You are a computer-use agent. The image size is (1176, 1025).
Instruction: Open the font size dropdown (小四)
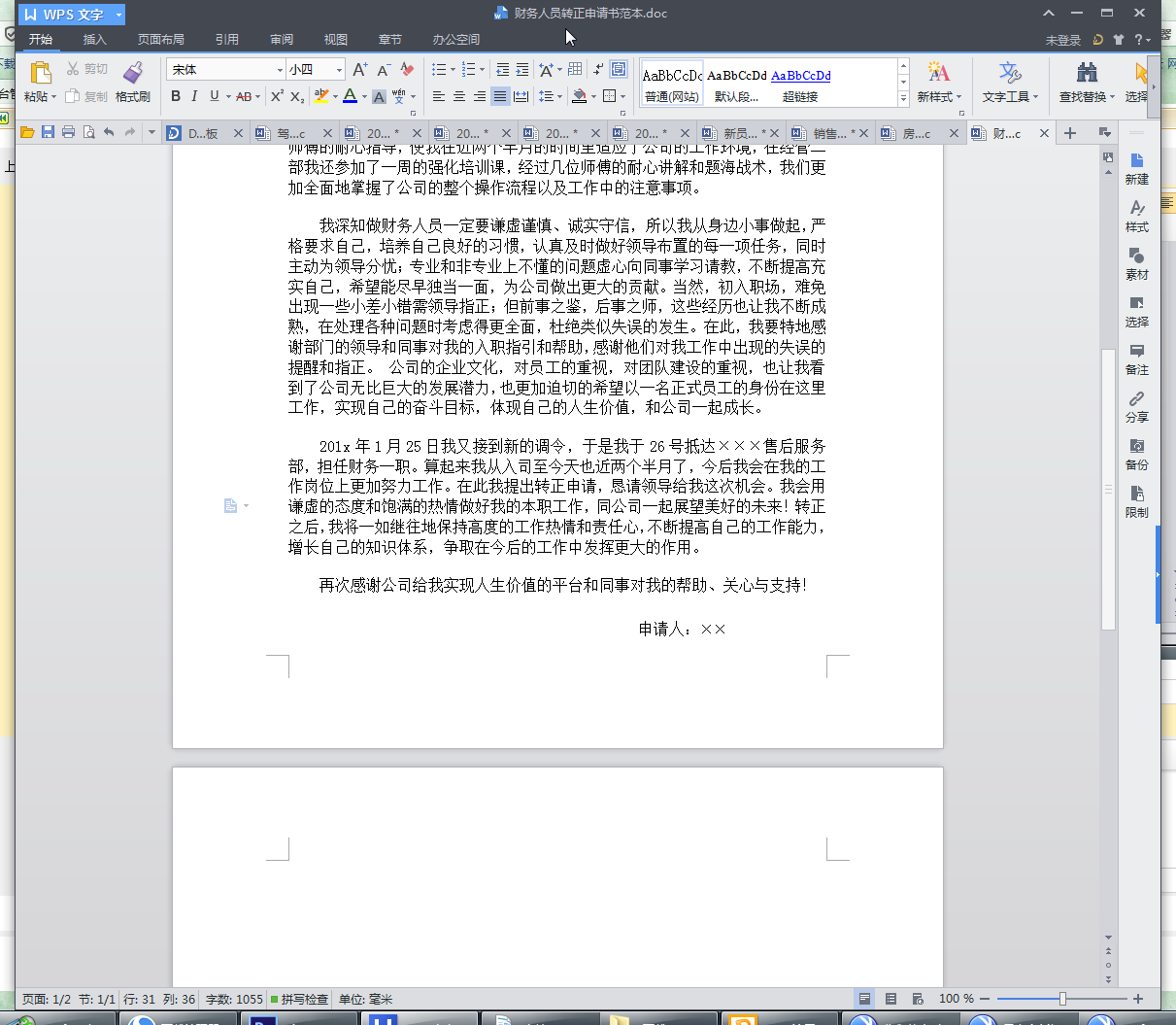point(339,70)
